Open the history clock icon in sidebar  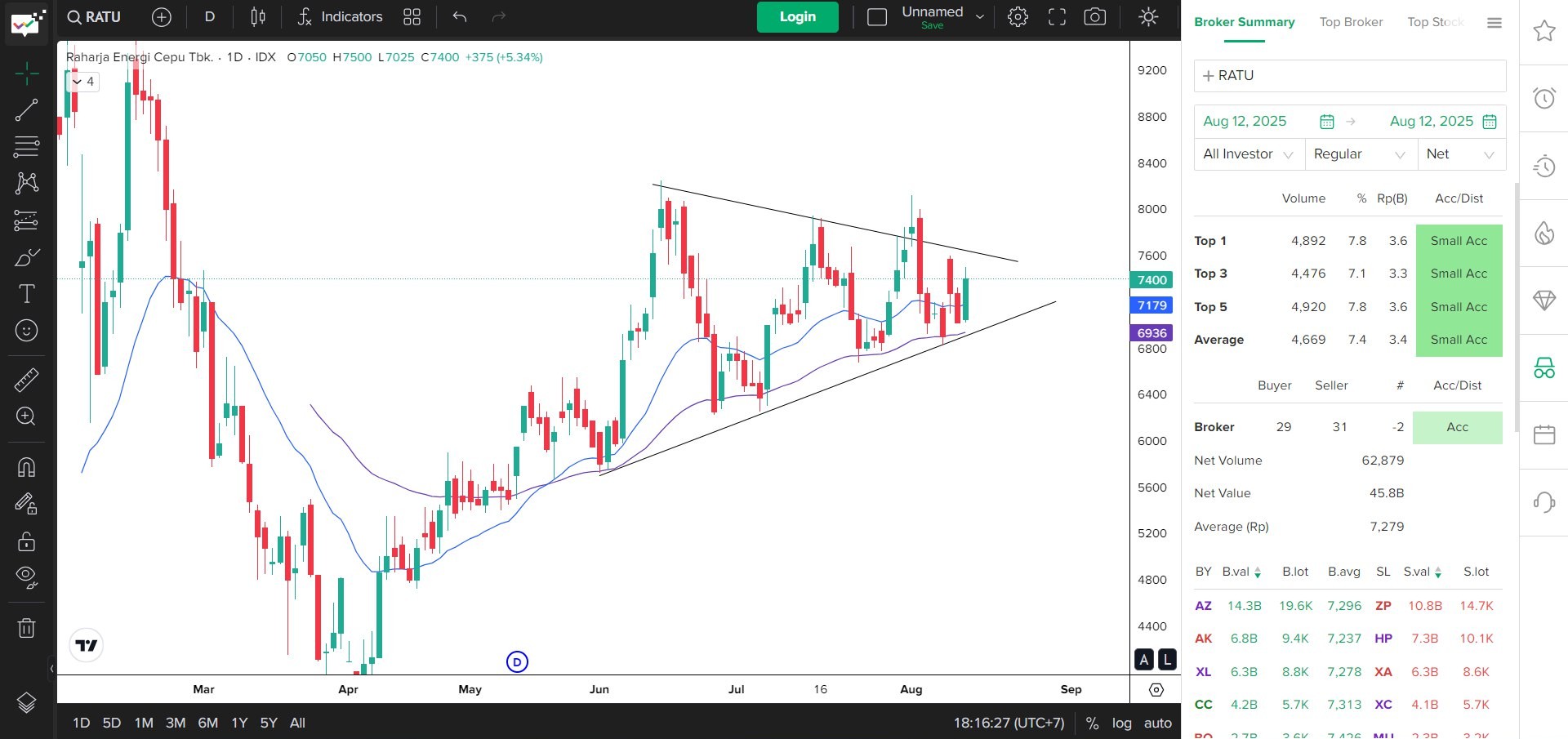click(x=1543, y=166)
